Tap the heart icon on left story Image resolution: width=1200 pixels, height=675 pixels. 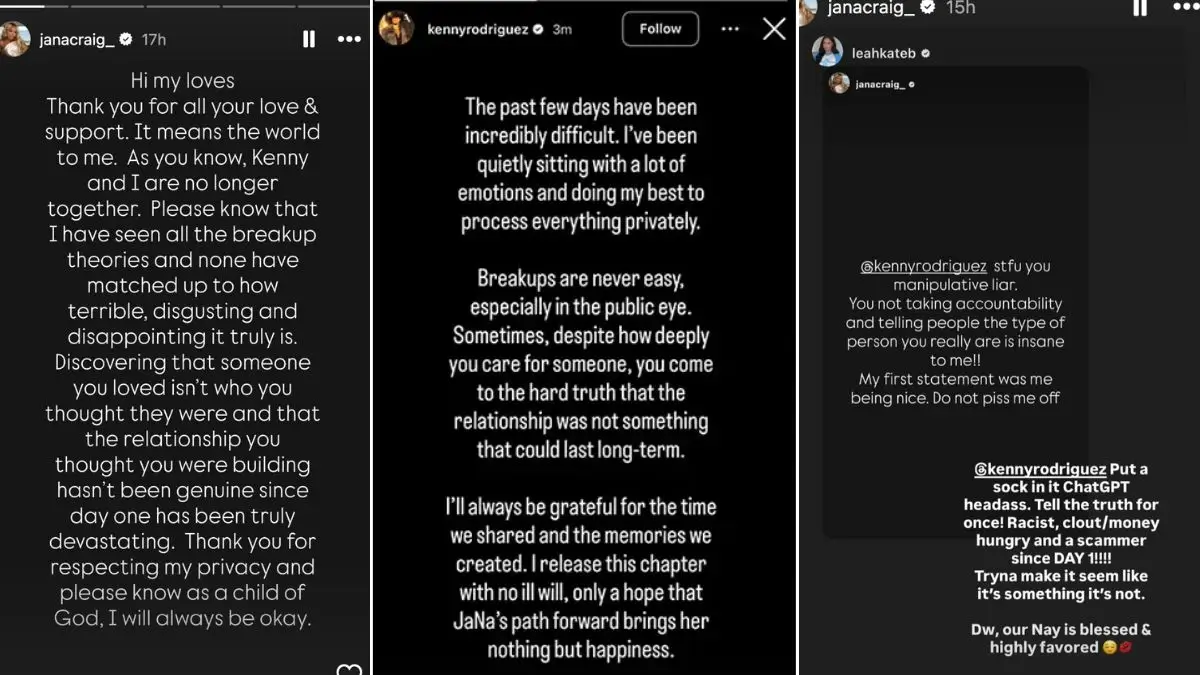coord(349,669)
